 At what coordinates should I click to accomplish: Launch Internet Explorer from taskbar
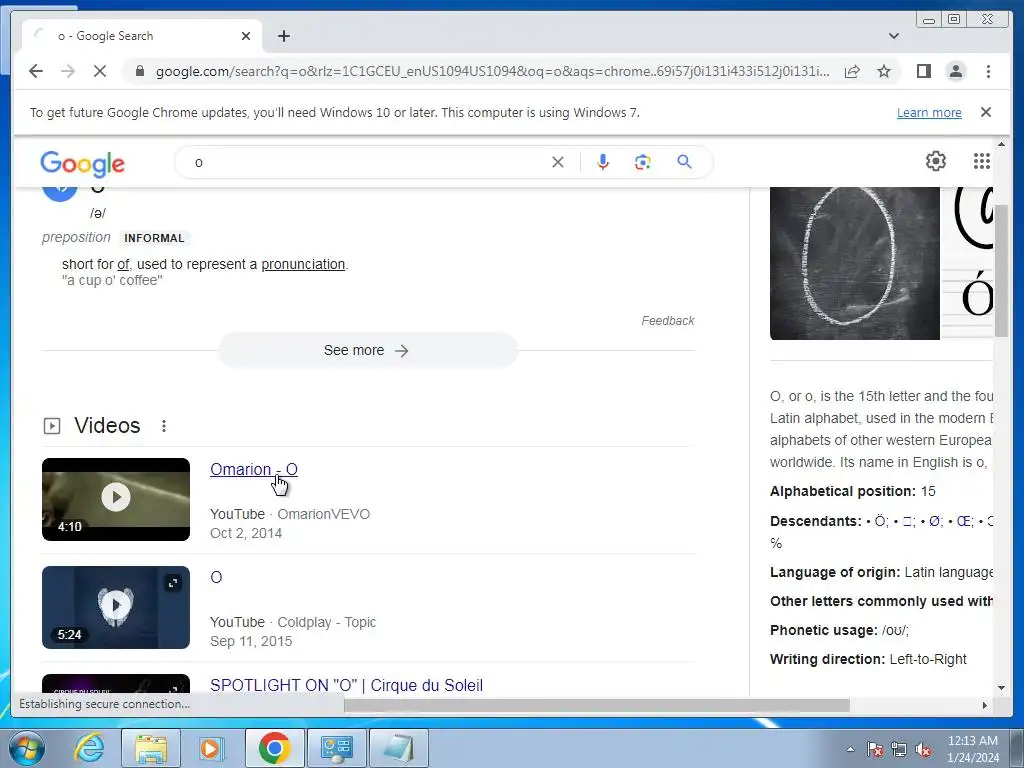click(89, 748)
